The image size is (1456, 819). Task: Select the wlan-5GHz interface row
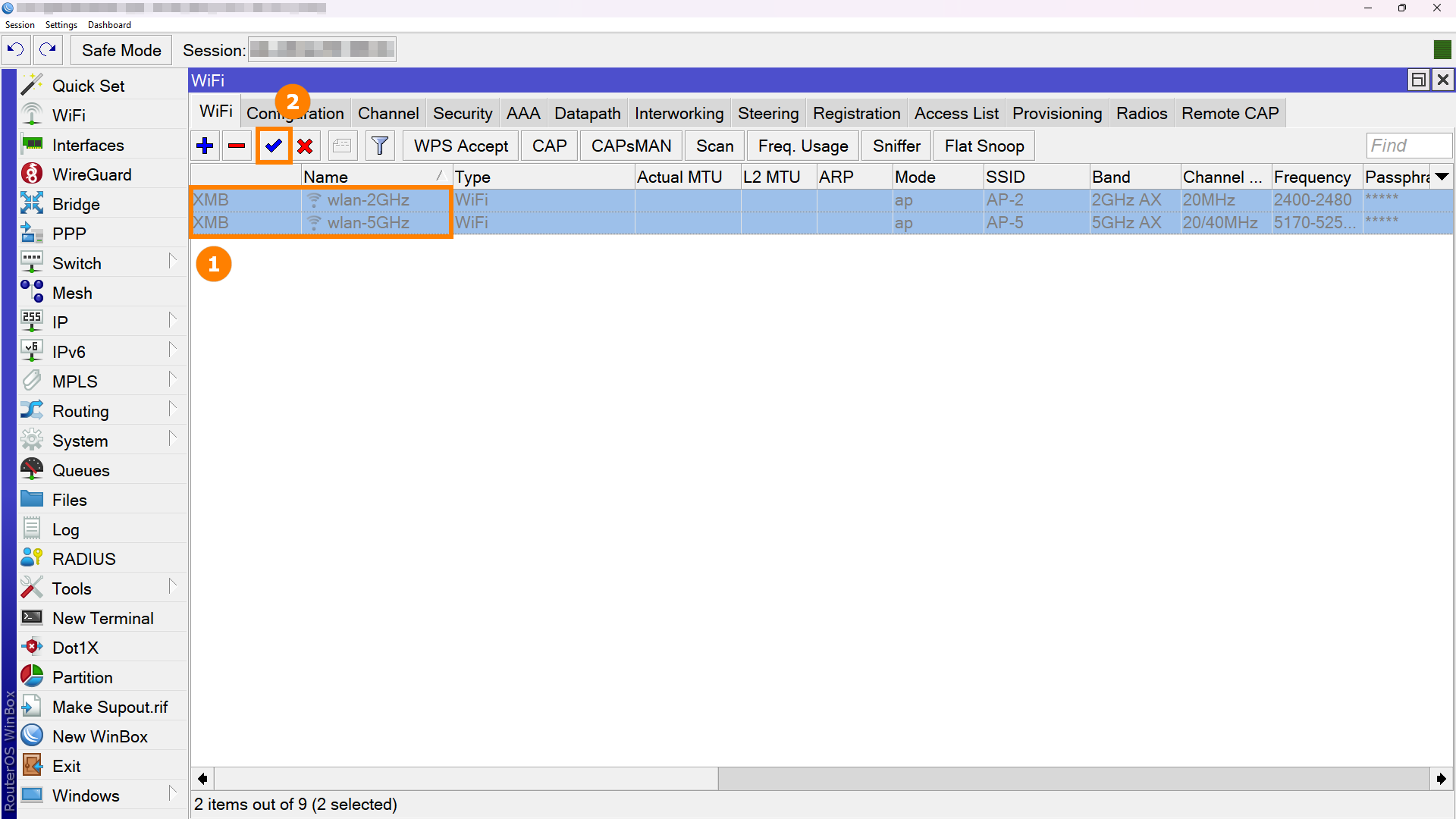[821, 223]
